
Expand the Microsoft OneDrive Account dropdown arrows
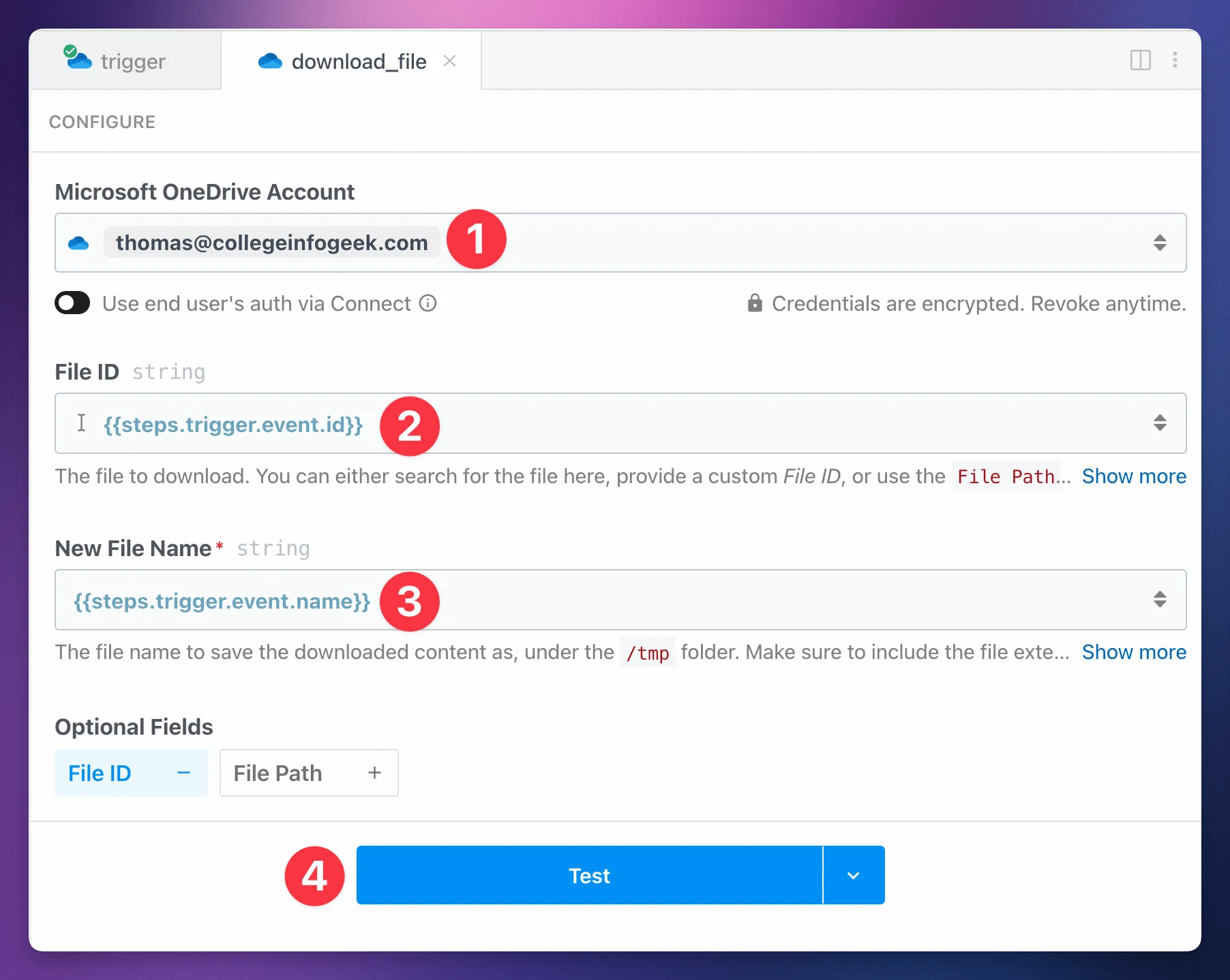(x=1160, y=243)
